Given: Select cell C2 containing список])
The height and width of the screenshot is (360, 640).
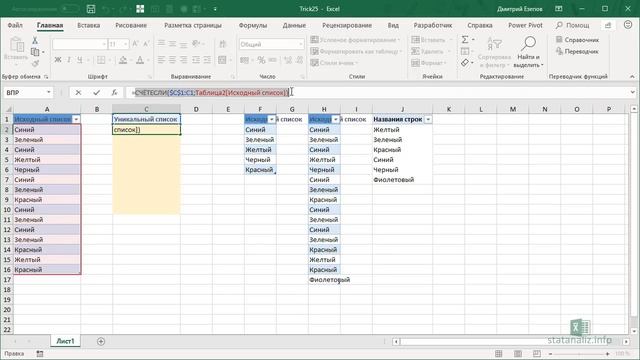Looking at the screenshot, I should (146, 130).
